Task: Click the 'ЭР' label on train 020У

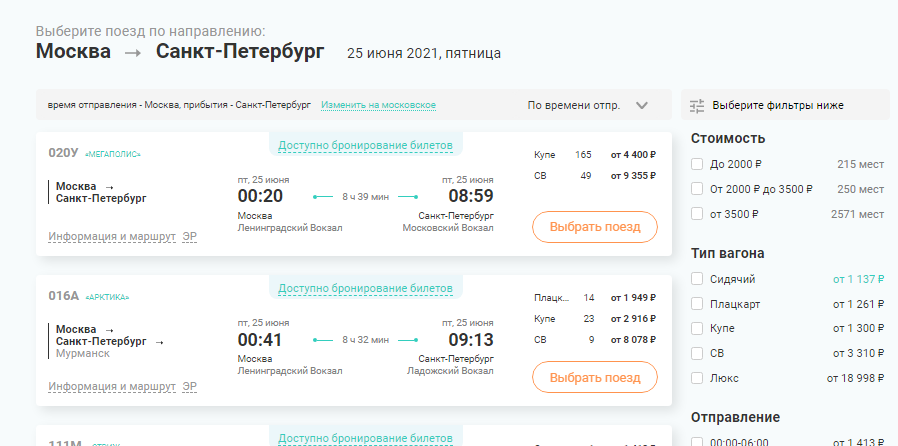Action: point(190,237)
